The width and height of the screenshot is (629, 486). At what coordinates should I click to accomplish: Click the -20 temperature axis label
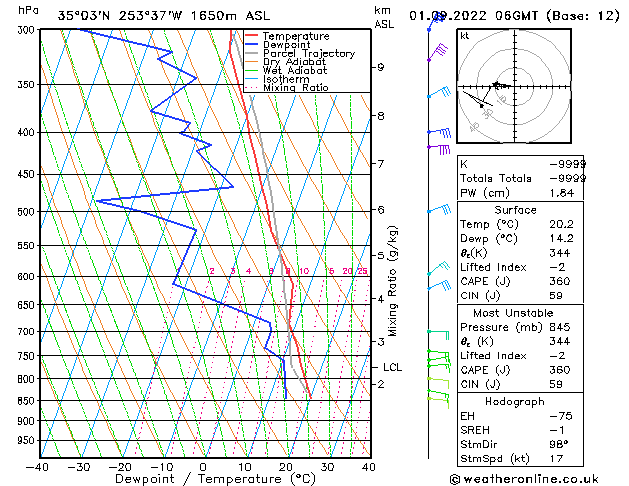coord(120,467)
